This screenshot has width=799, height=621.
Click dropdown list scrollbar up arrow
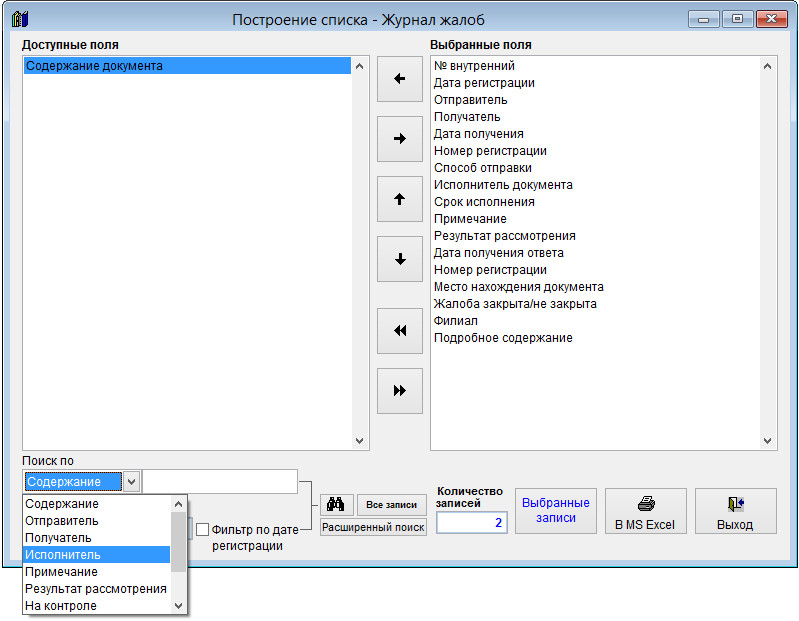tap(178, 504)
